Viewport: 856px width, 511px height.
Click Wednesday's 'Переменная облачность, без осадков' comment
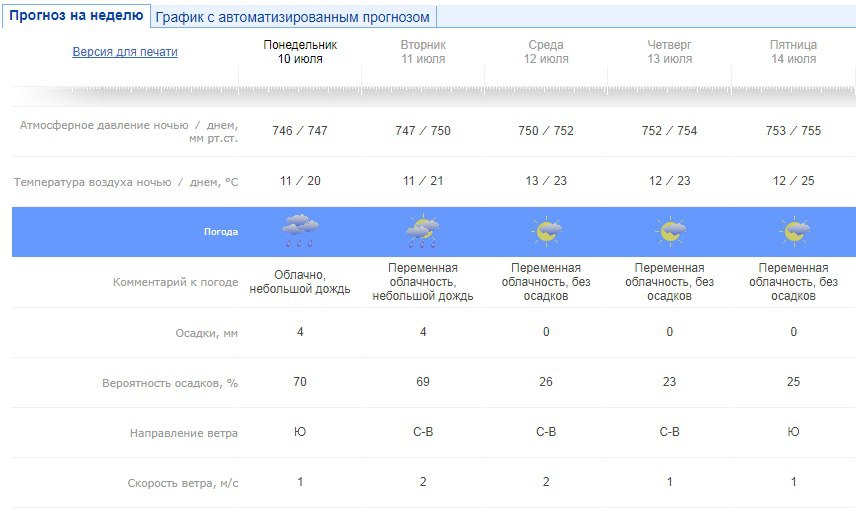coord(546,282)
